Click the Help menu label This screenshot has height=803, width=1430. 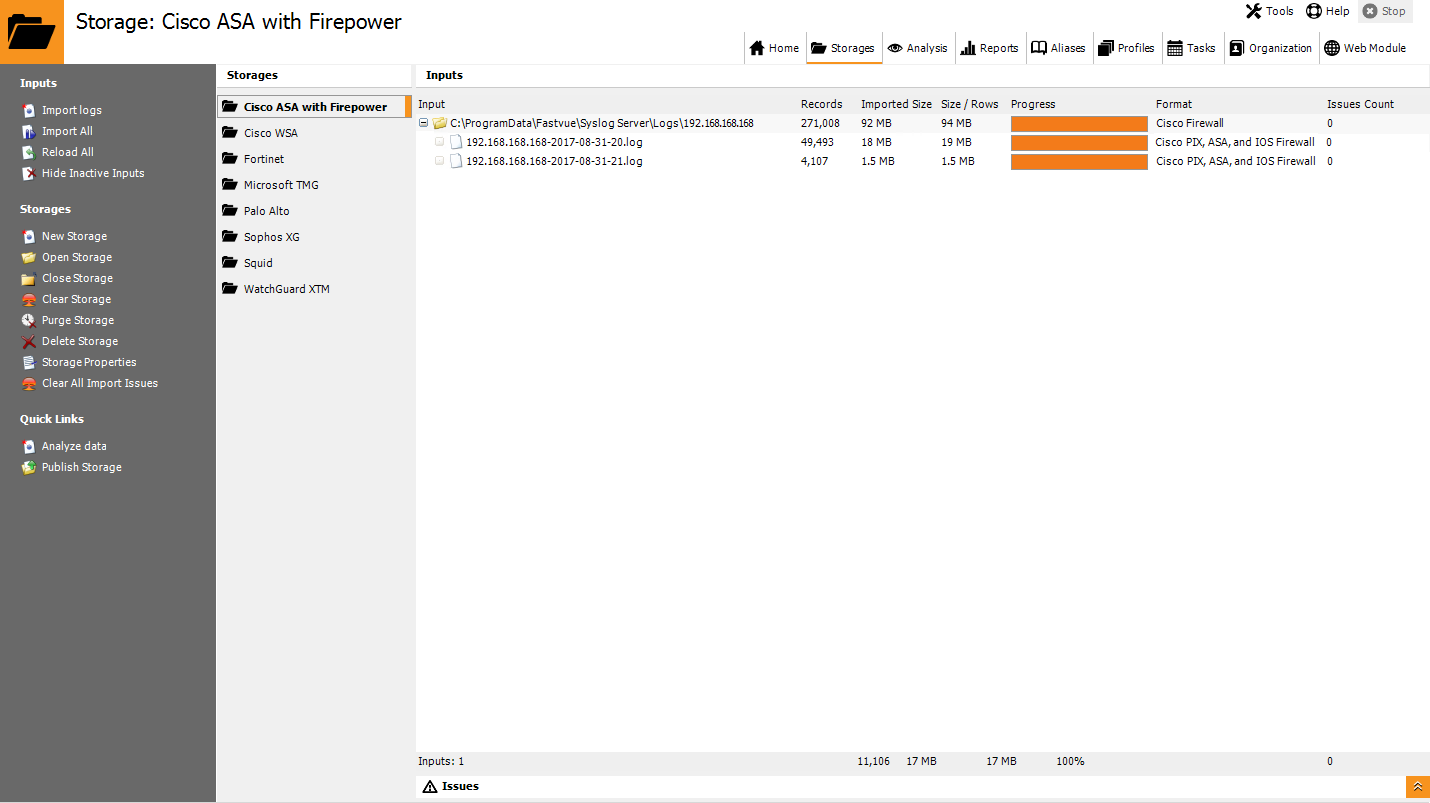[x=1338, y=11]
